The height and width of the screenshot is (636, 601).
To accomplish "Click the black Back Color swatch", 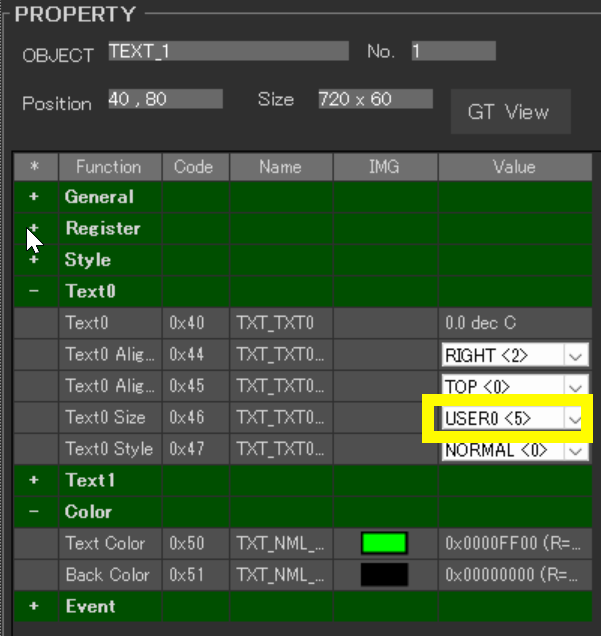I will coord(385,575).
